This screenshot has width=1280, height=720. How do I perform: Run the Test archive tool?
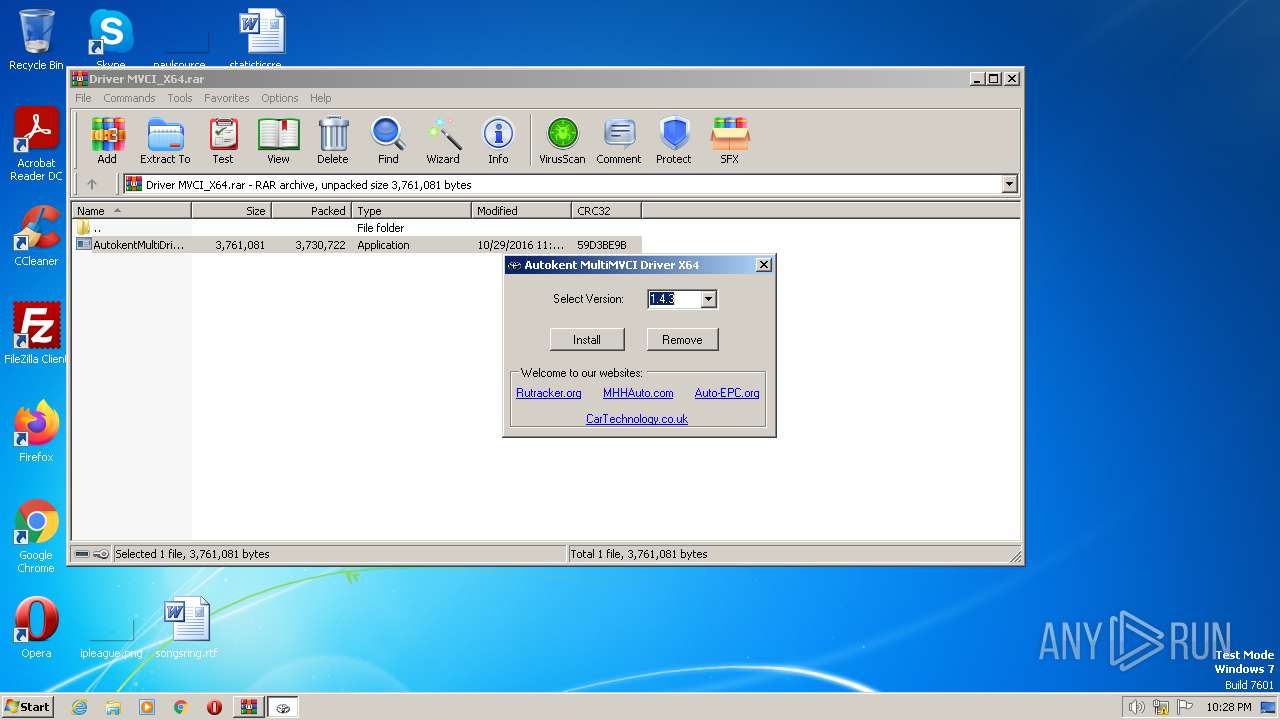[223, 141]
